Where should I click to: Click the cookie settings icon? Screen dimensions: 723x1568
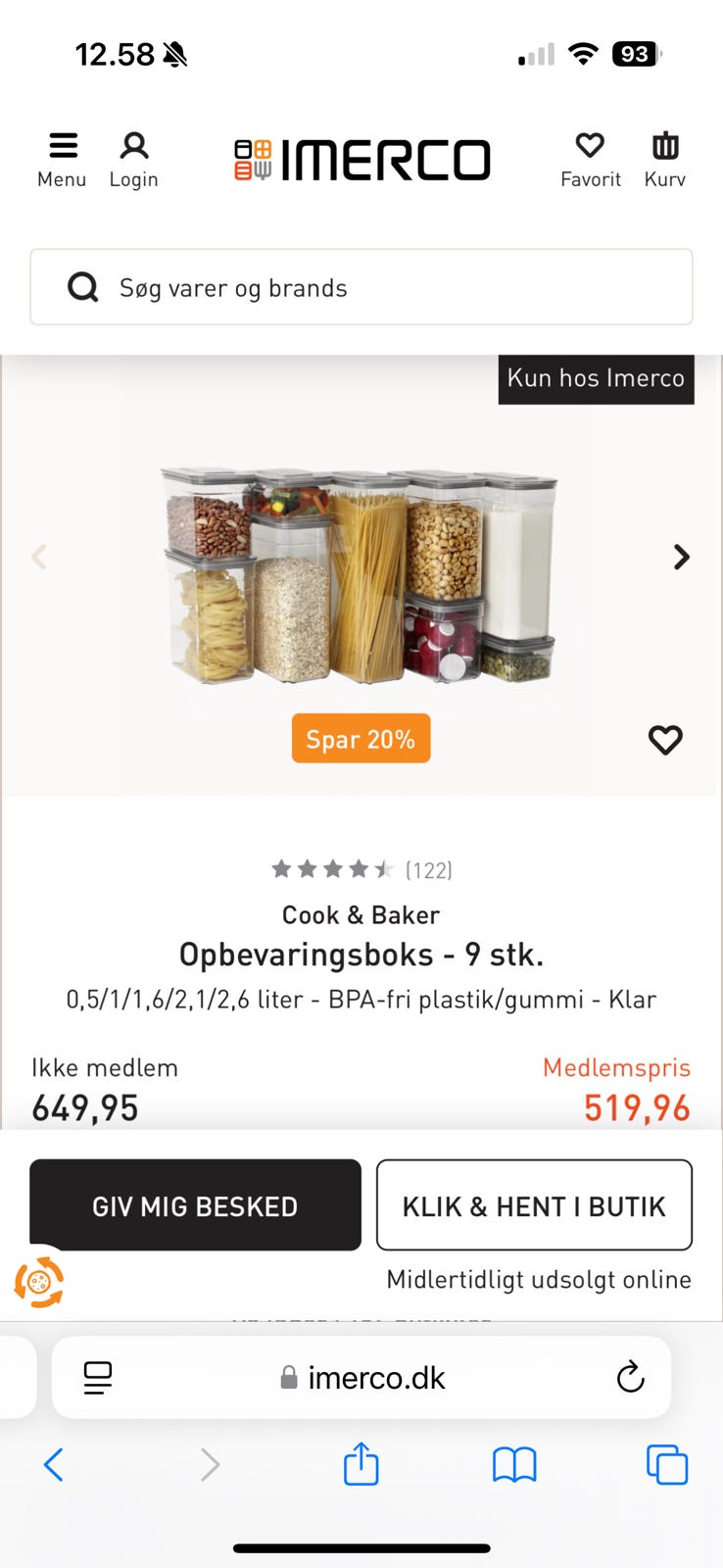coord(38,1282)
